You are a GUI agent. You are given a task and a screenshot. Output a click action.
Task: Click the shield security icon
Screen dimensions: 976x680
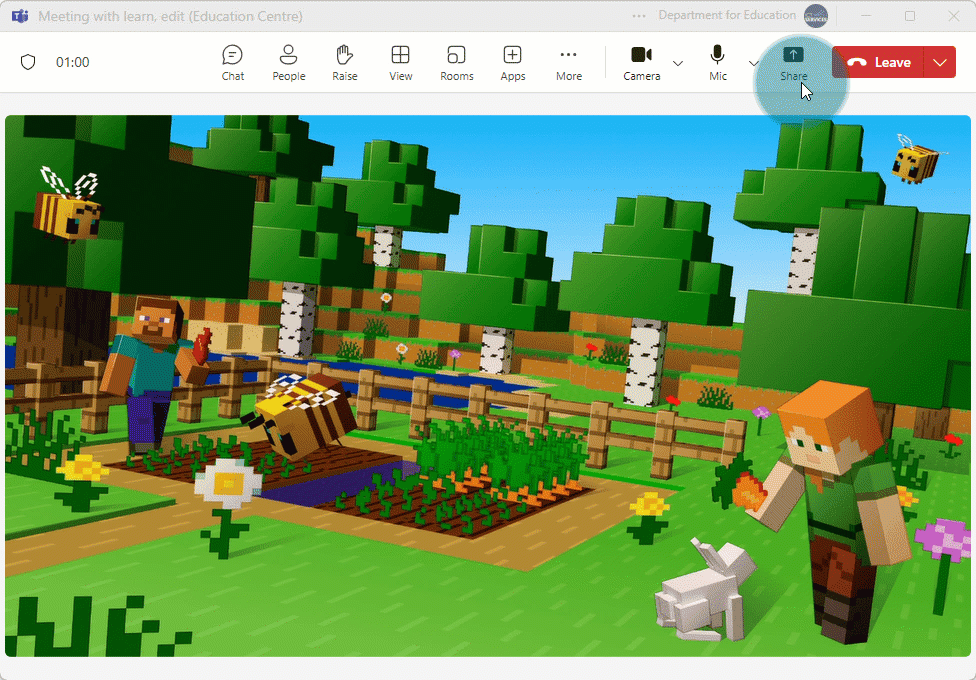tap(28, 62)
